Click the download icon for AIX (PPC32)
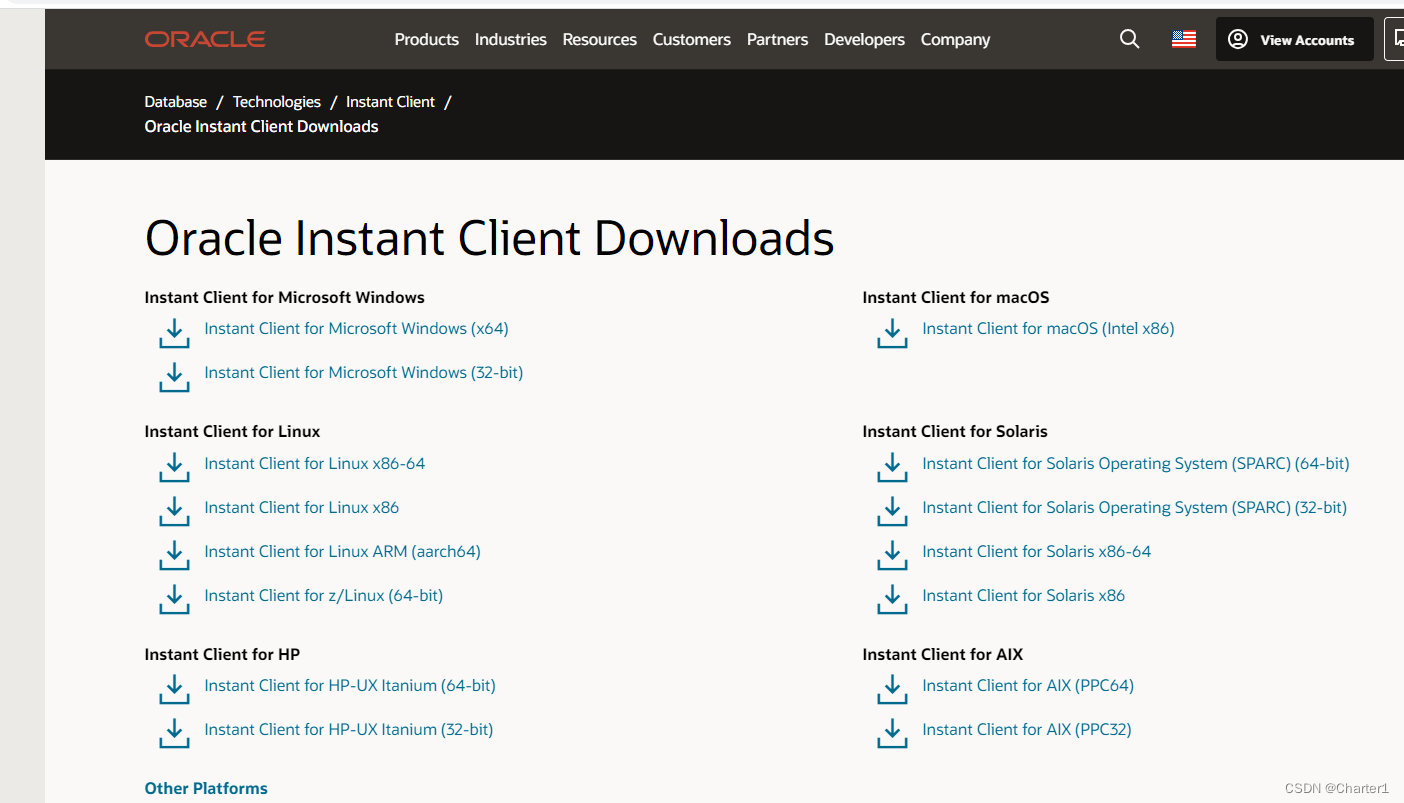 [892, 734]
